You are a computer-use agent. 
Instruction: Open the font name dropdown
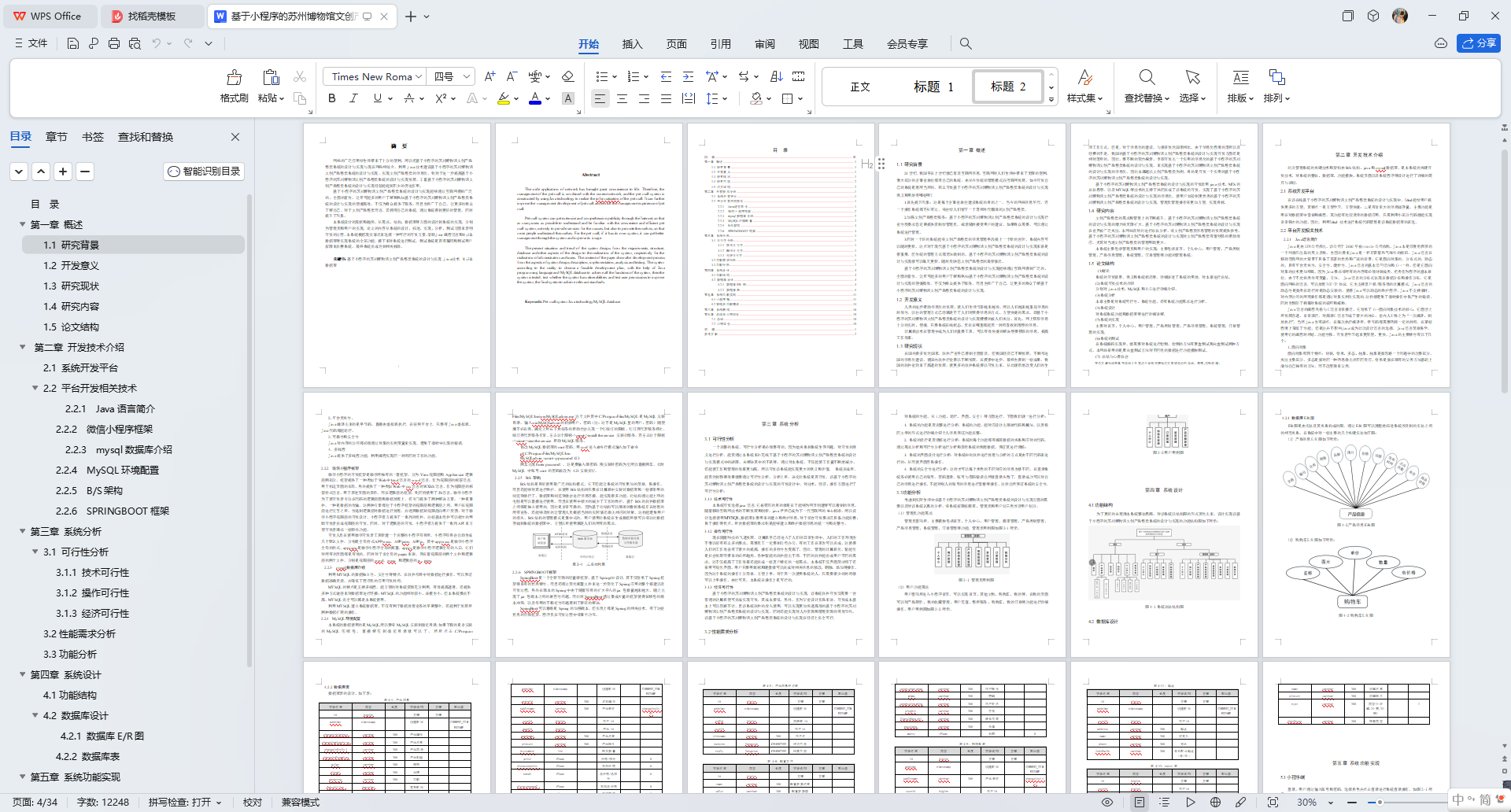418,76
